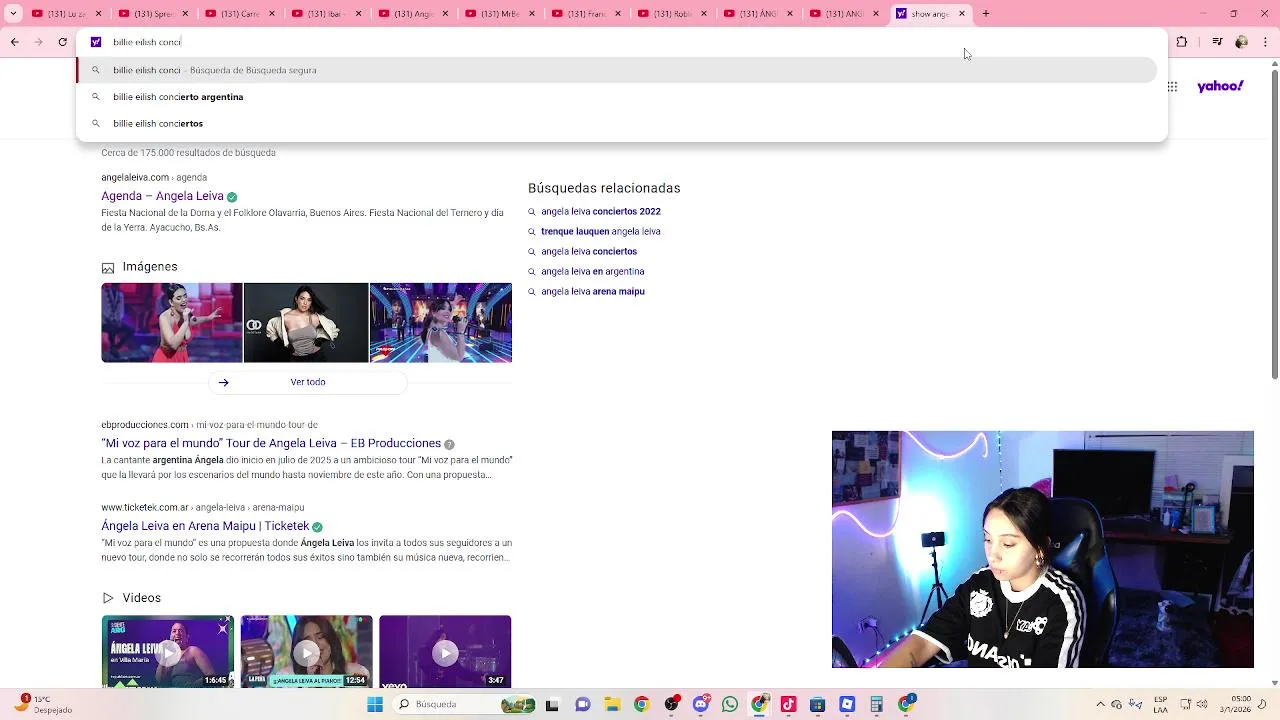Open TikTok from the taskbar
This screenshot has height=720, width=1280.
[x=788, y=704]
